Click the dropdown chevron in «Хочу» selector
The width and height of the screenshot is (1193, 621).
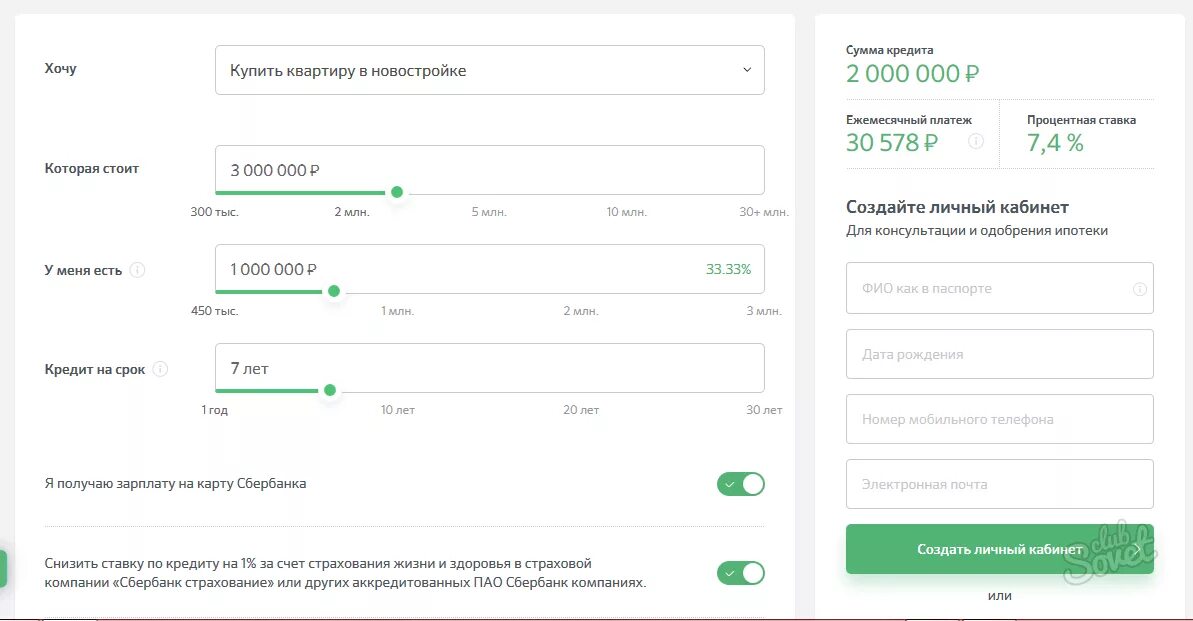747,70
